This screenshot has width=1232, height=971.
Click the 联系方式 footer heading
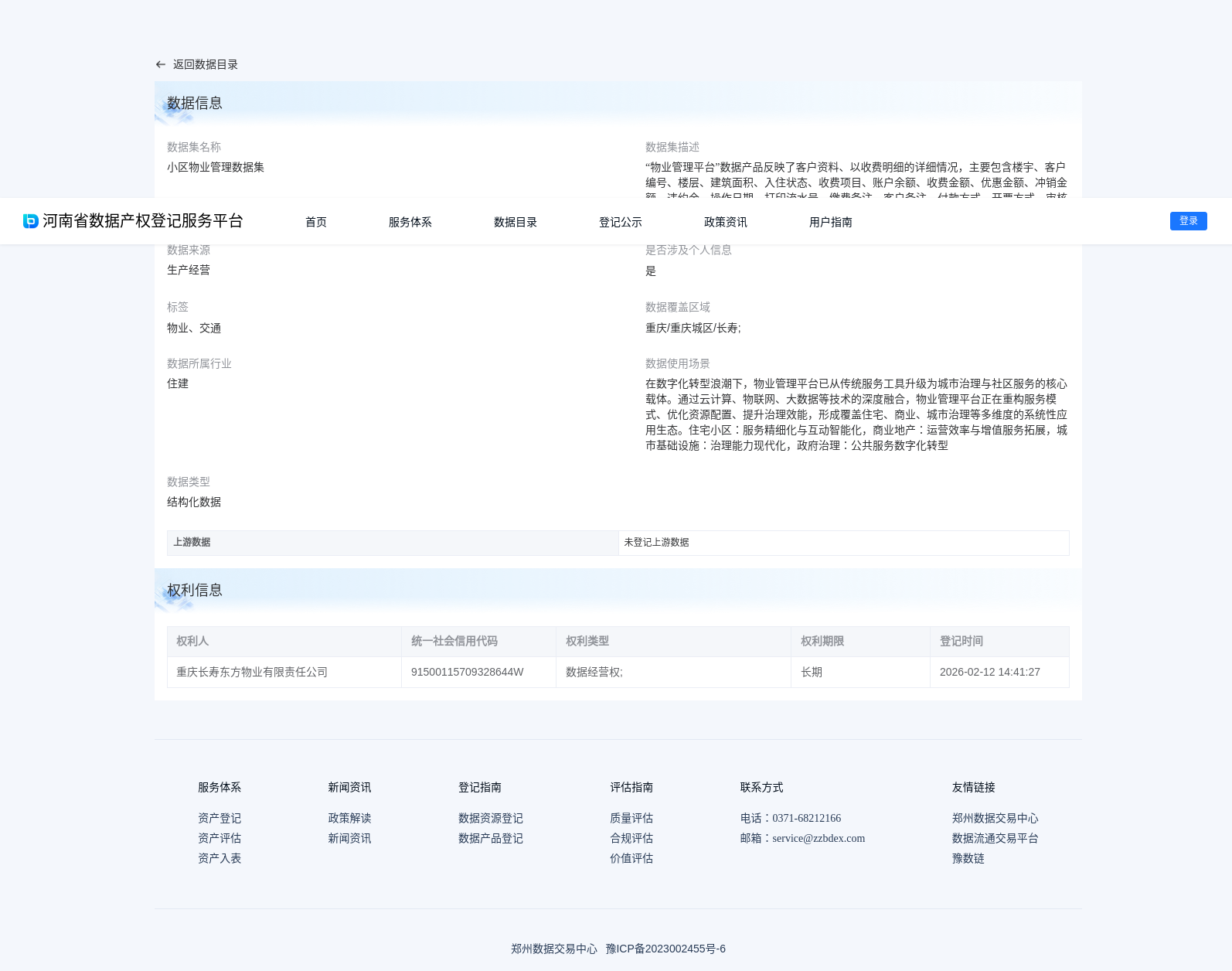pos(761,787)
